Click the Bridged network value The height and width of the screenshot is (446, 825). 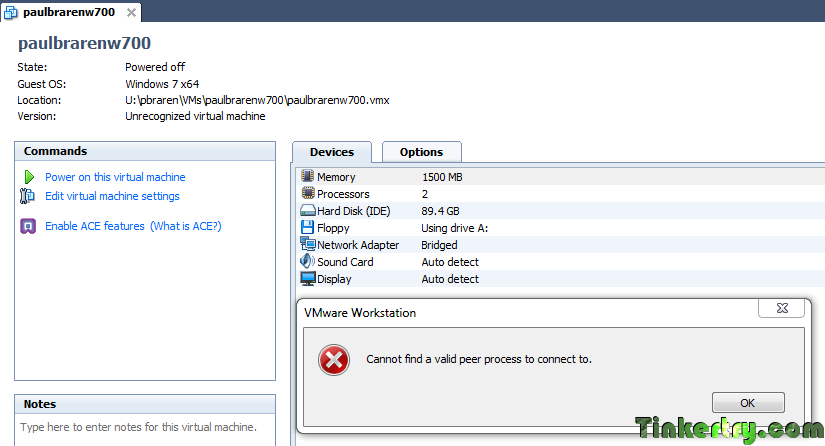pyautogui.click(x=439, y=245)
